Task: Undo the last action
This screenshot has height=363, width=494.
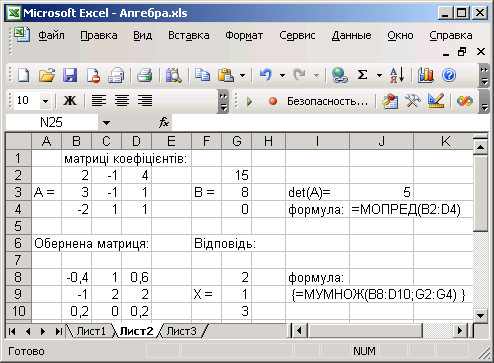Action: [266, 75]
